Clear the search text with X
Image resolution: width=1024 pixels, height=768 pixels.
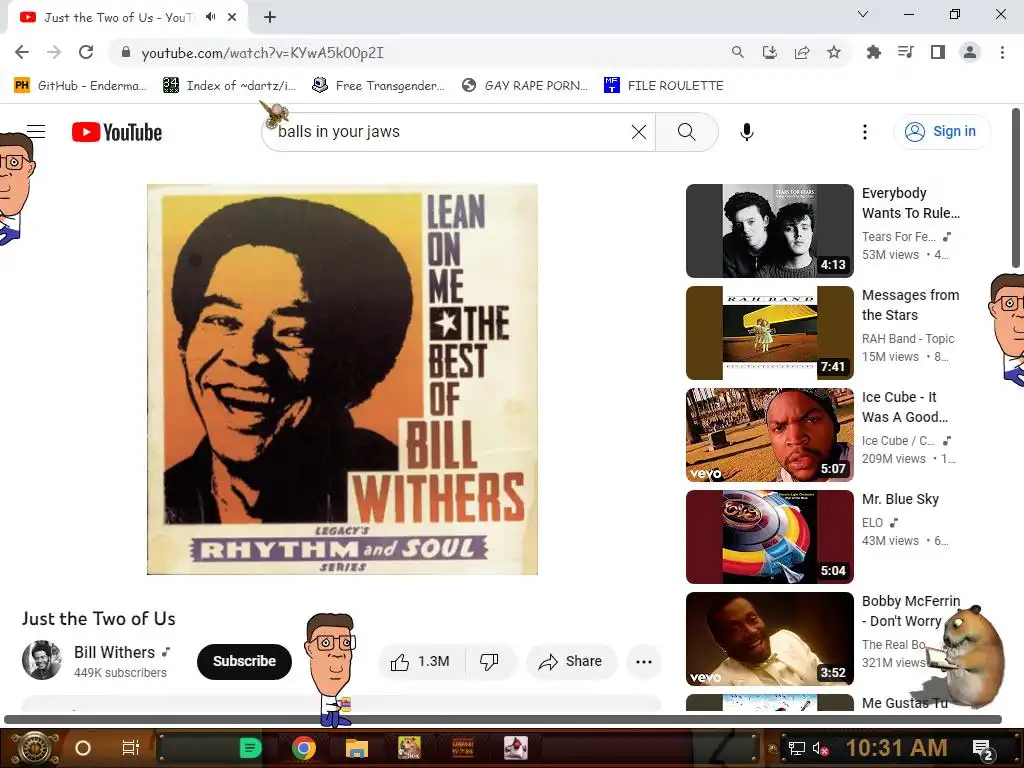639,132
